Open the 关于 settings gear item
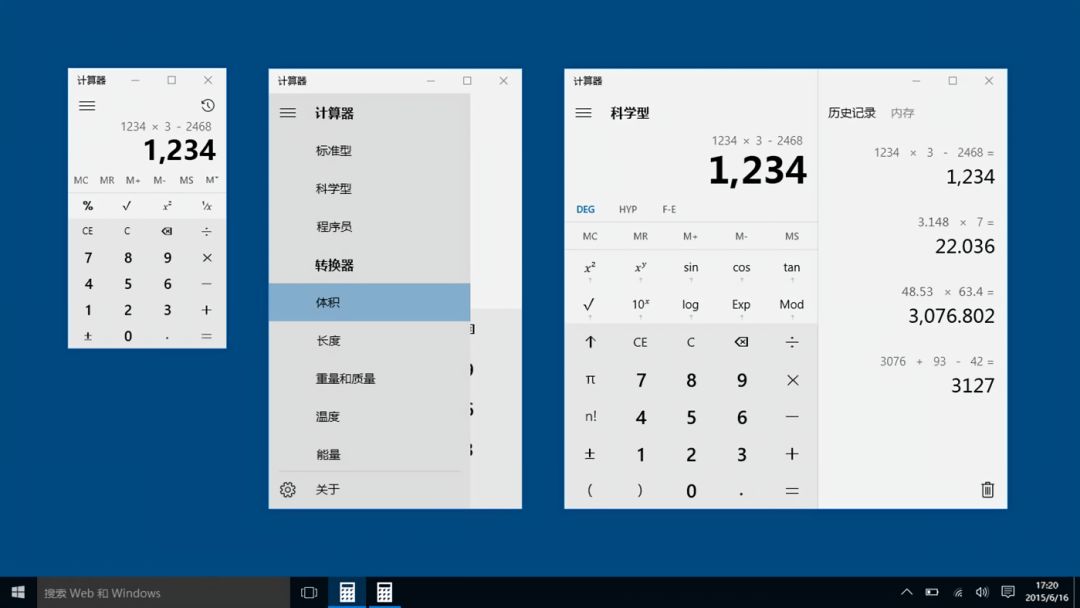 coord(288,490)
